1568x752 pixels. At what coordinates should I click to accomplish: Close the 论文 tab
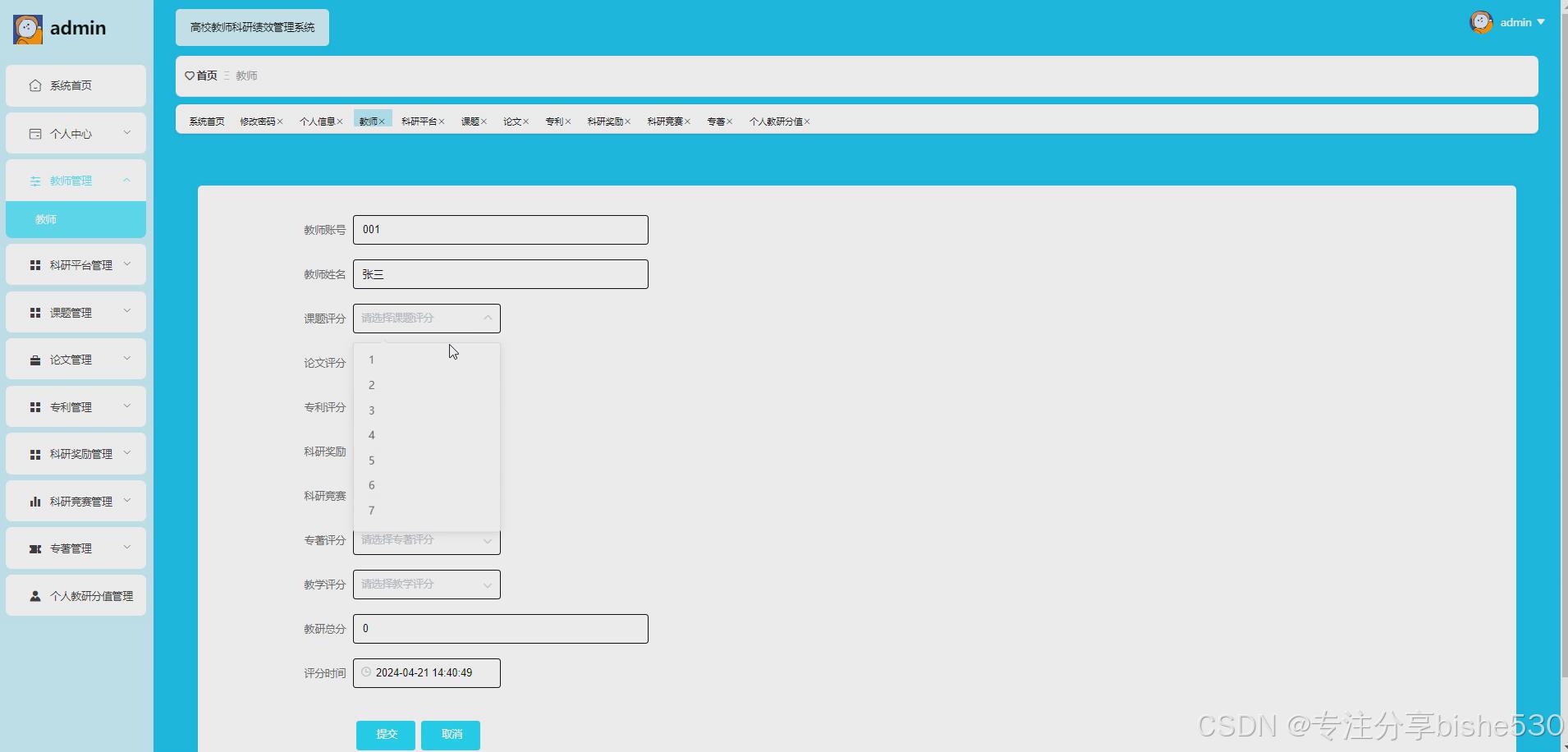[526, 122]
